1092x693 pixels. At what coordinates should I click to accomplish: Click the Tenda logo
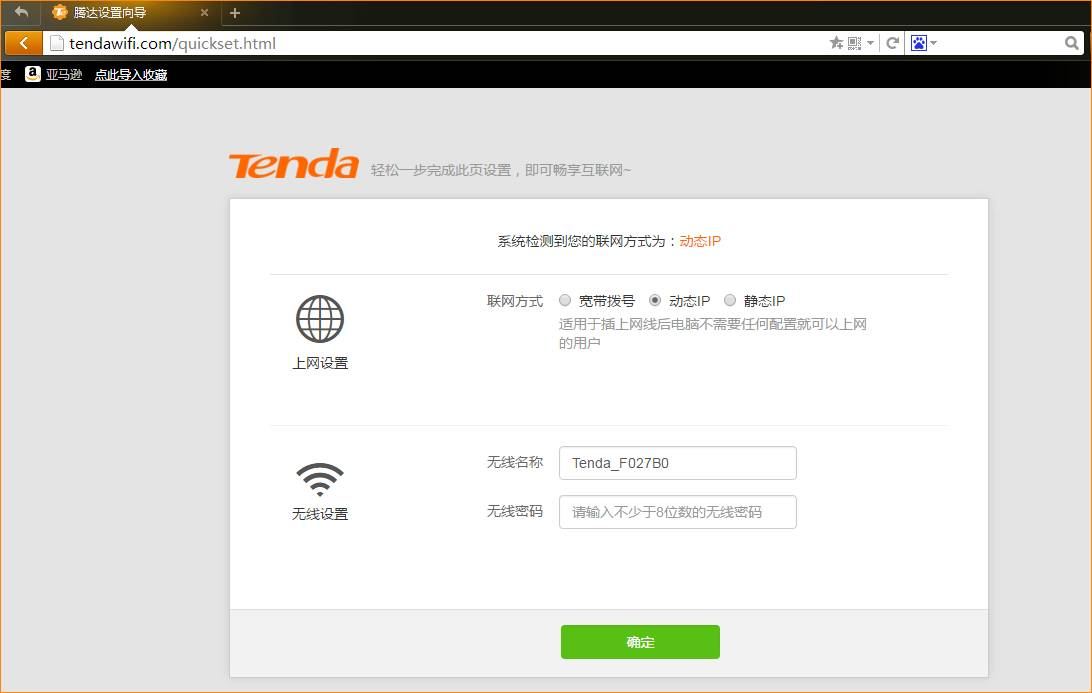click(294, 164)
